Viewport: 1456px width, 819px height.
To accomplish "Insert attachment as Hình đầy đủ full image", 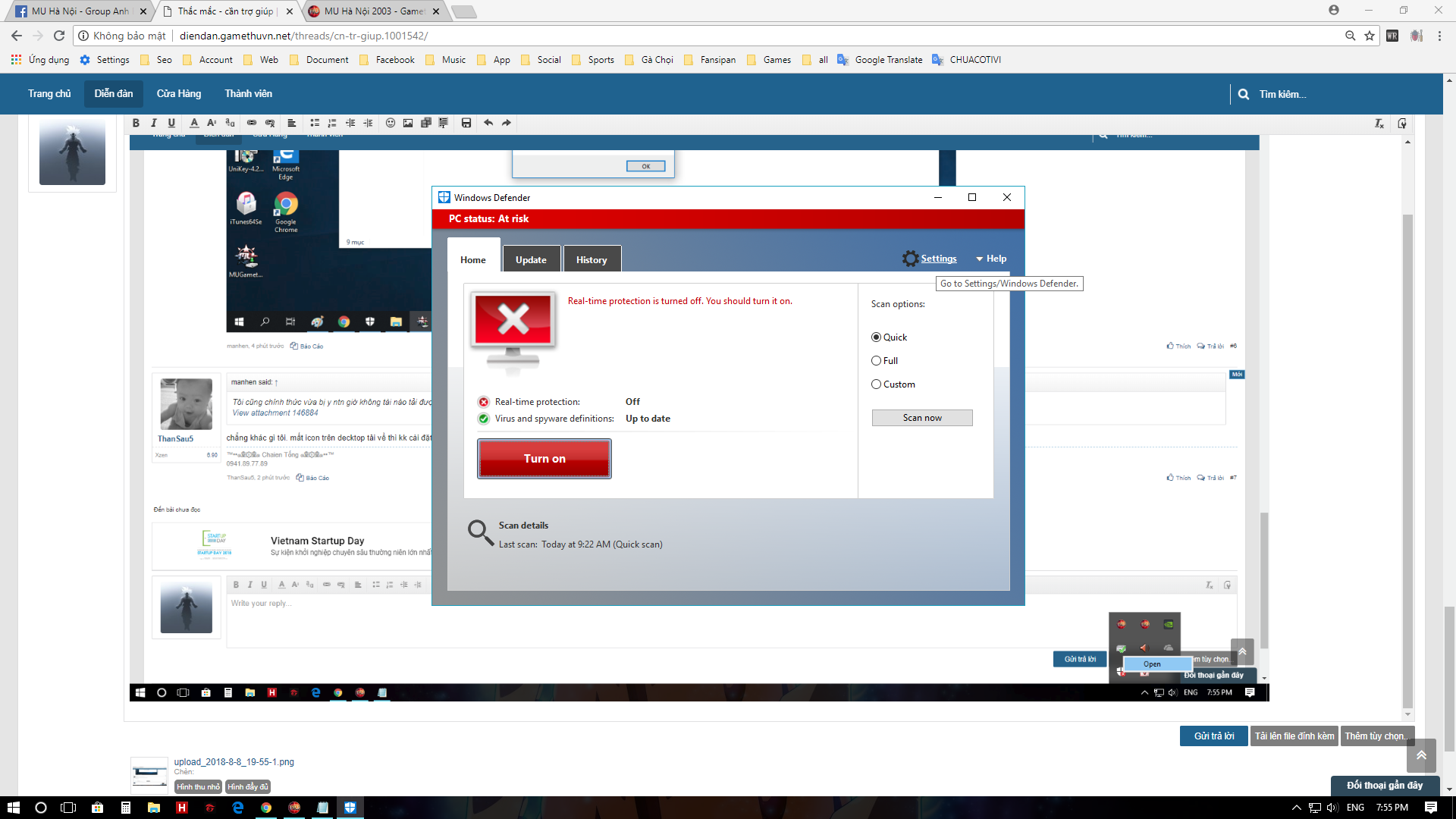I will (x=248, y=787).
